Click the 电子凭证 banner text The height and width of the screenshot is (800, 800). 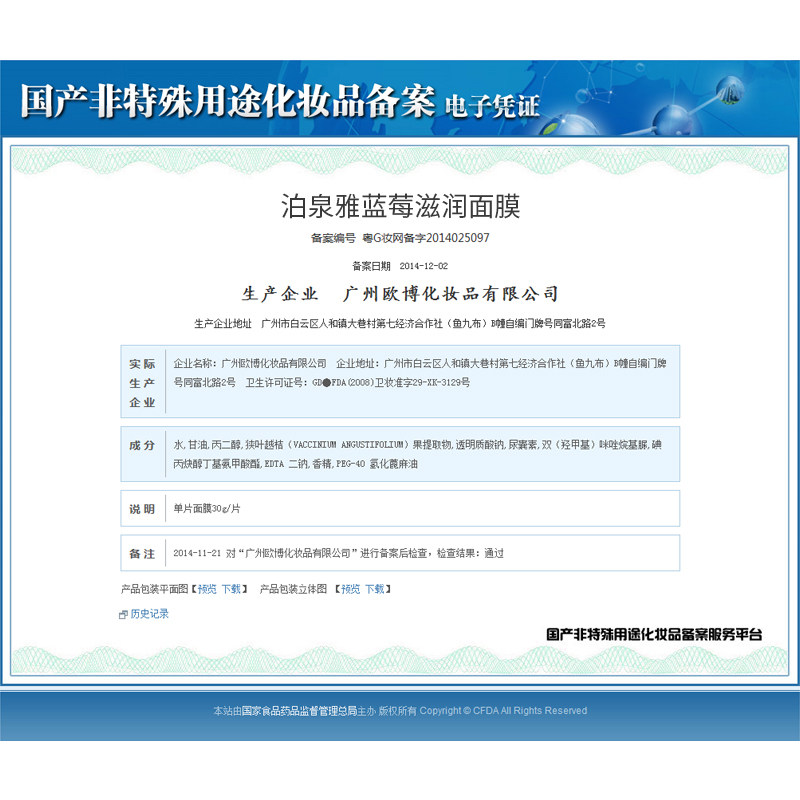coord(492,107)
